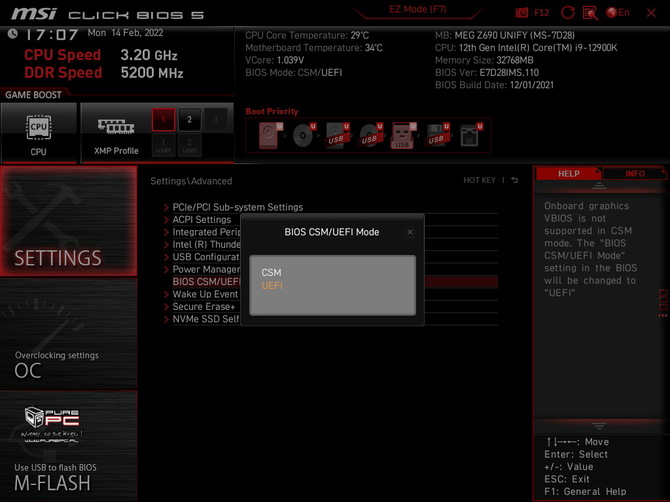Click the network boot device icon
The image size is (670, 502).
click(x=470, y=136)
